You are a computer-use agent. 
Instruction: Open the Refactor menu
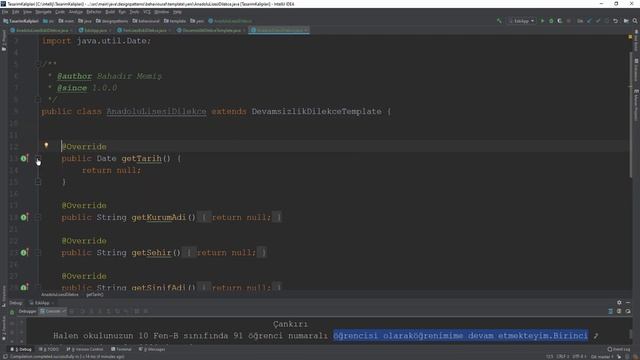[x=94, y=12]
